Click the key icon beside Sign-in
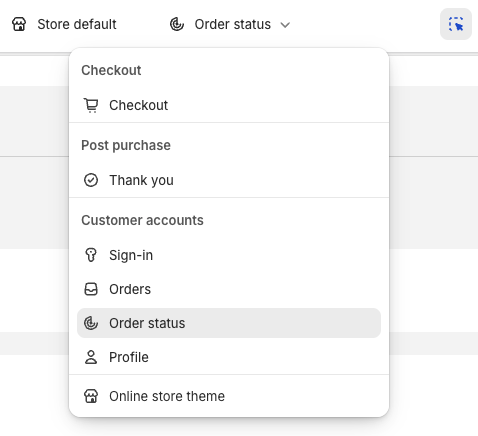Viewport: 478px width, 436px height. (91, 255)
